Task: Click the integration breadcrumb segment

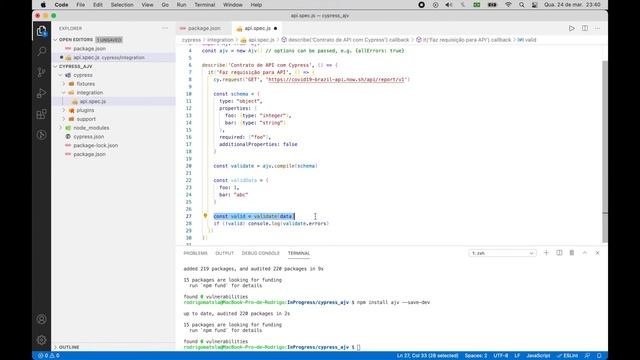Action: (220, 40)
